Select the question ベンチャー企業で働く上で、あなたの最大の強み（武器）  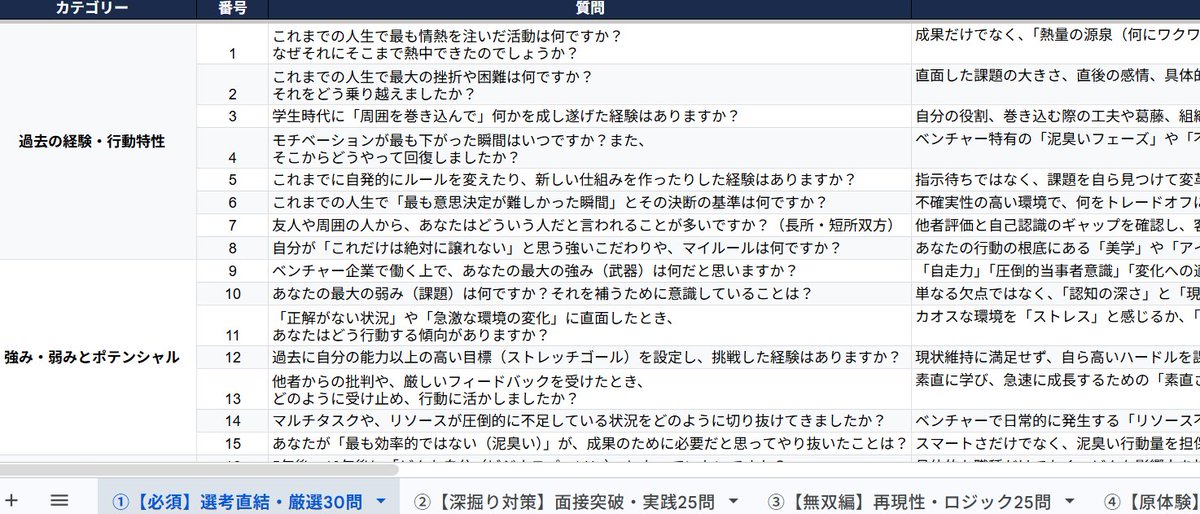coord(589,272)
